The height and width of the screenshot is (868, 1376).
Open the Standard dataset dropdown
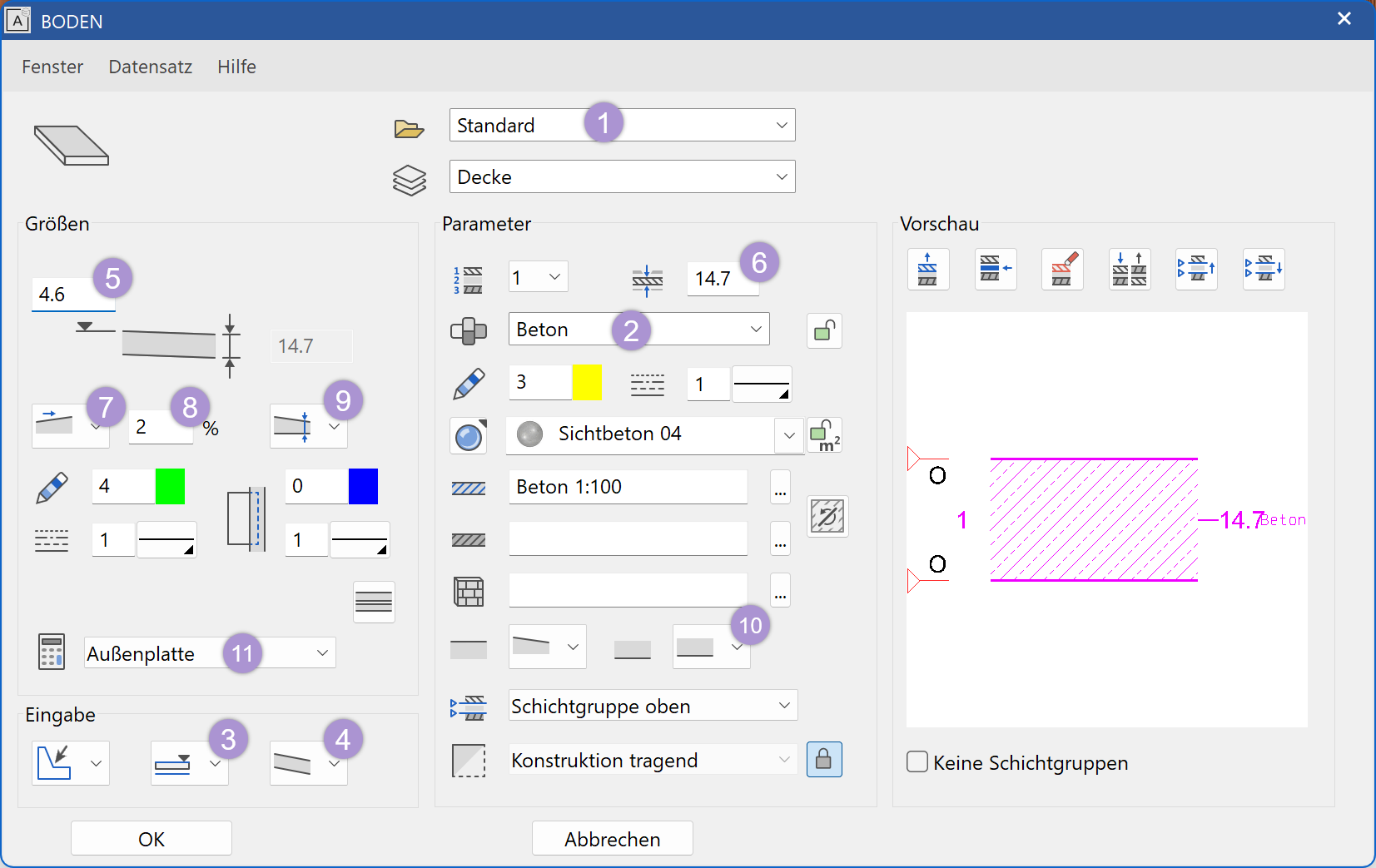tap(781, 125)
